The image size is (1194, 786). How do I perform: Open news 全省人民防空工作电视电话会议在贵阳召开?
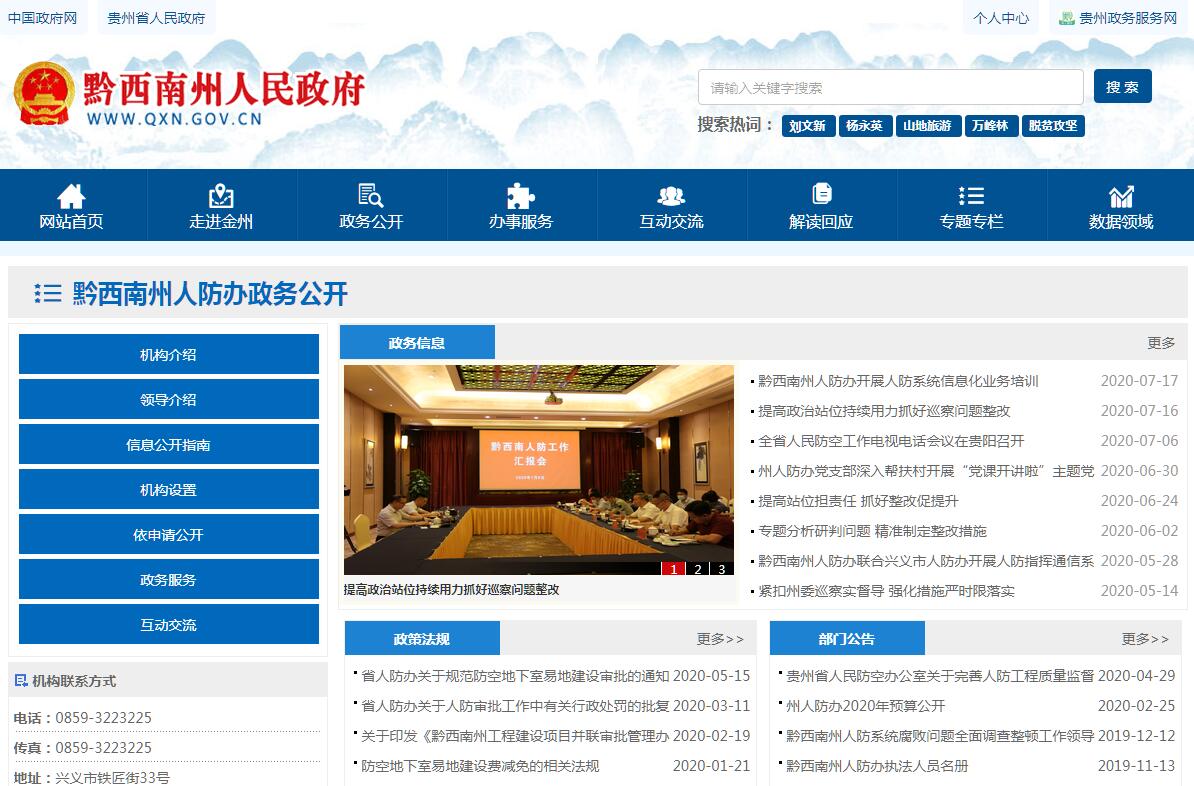[x=891, y=441]
